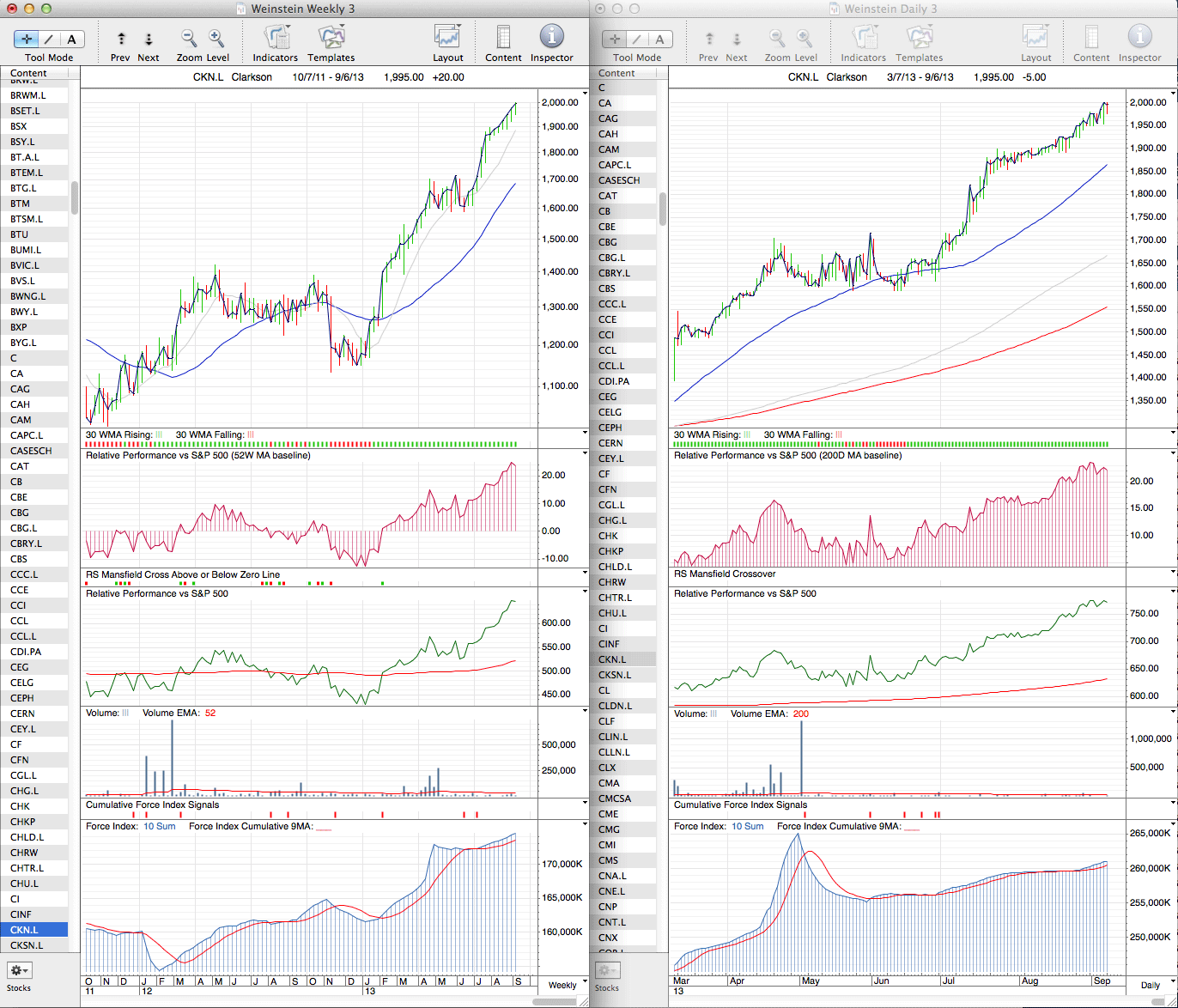Screen dimensions: 1178x1008
Task: Open the Layout menu in Weekly window
Action: click(x=447, y=39)
